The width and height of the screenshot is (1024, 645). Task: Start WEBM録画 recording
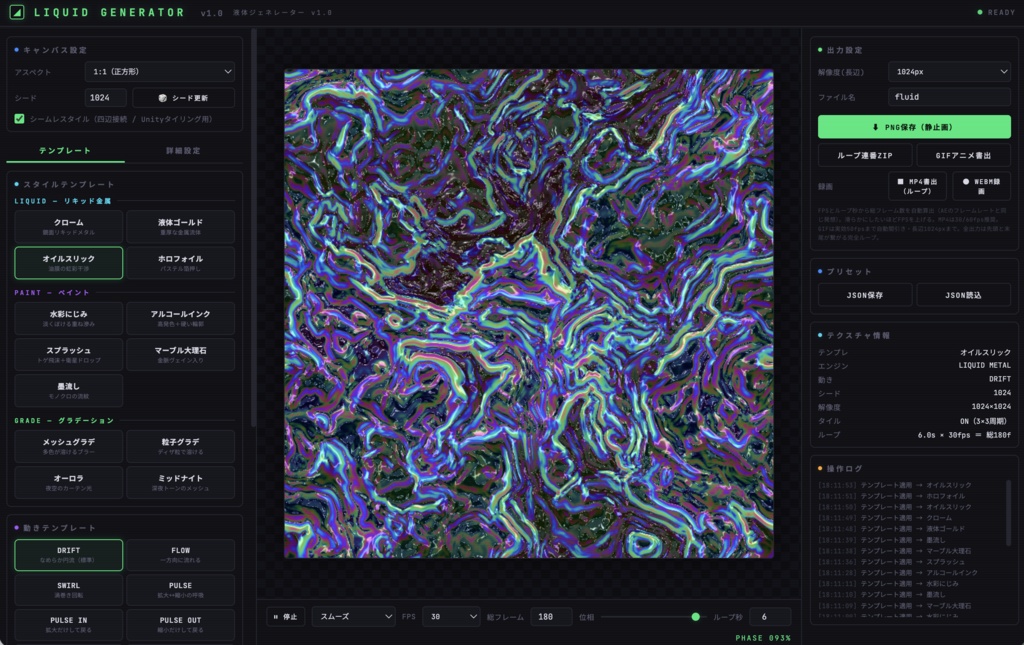click(982, 187)
